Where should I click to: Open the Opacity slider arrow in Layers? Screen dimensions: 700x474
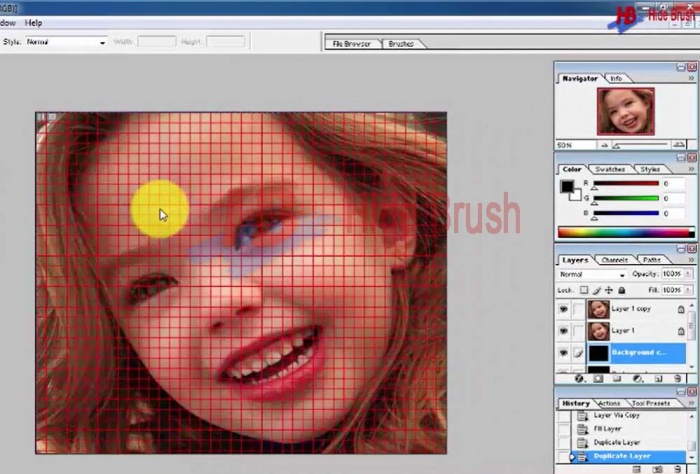tap(688, 274)
